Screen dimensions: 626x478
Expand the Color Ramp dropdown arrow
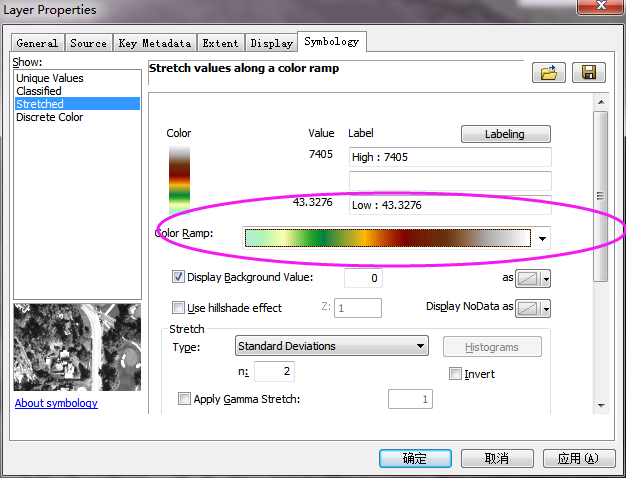(542, 238)
